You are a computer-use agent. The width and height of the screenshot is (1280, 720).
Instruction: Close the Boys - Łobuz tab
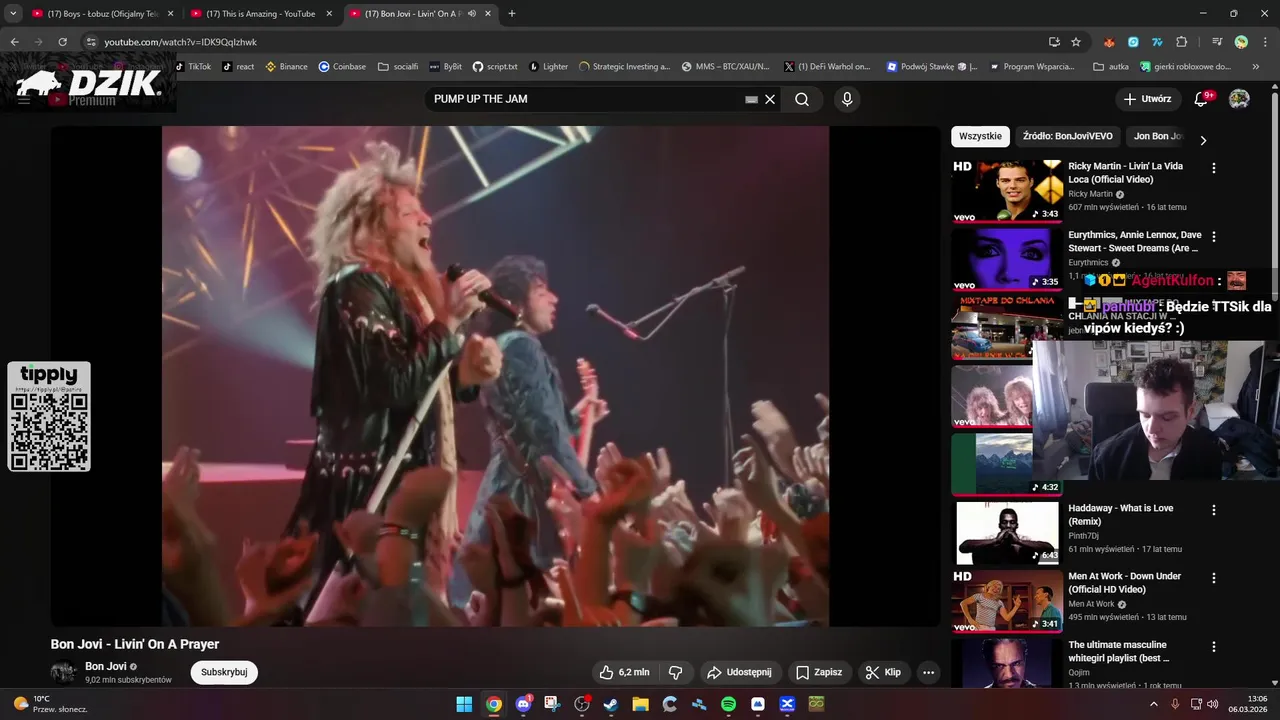coord(170,14)
